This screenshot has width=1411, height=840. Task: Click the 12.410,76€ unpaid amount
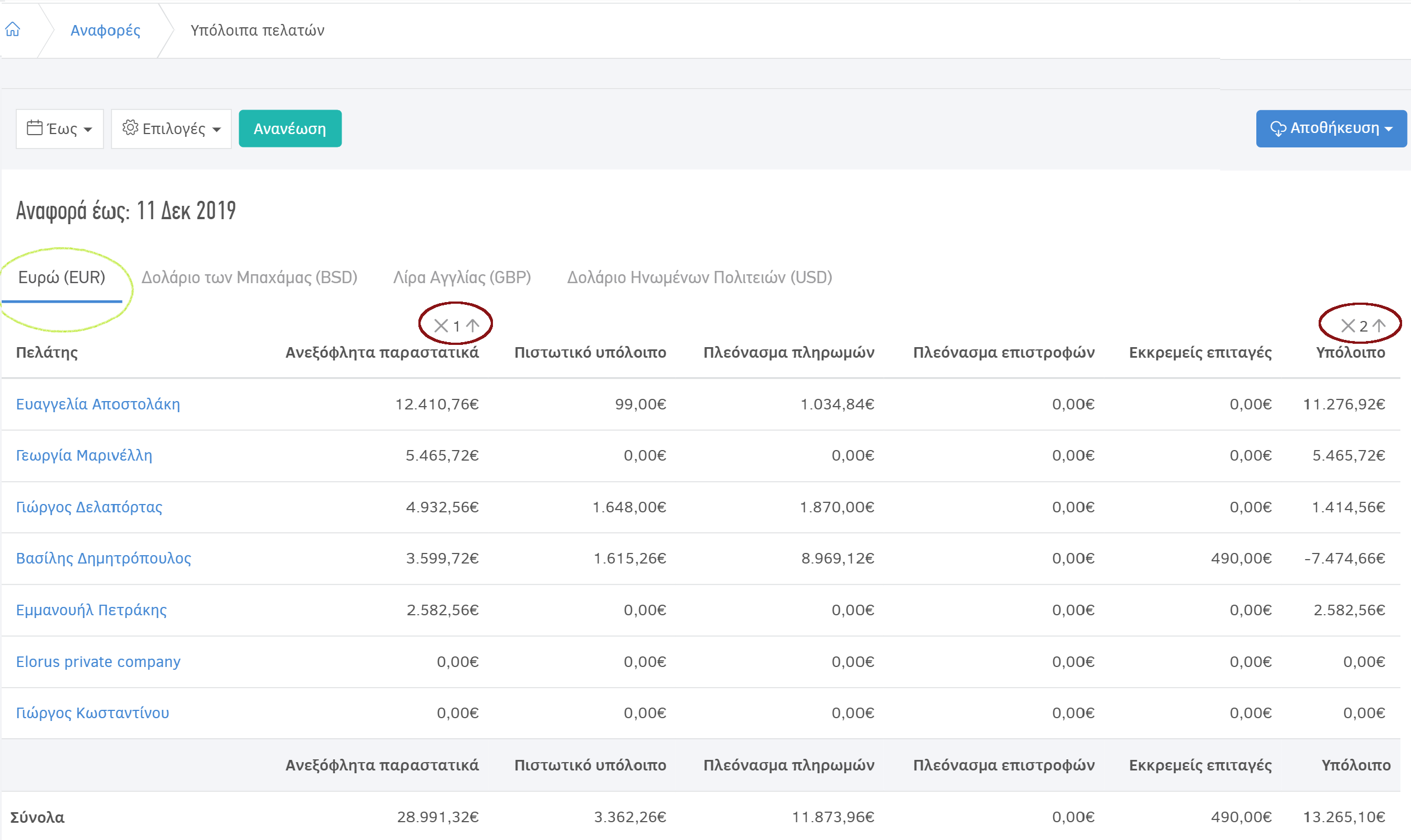pyautogui.click(x=437, y=404)
